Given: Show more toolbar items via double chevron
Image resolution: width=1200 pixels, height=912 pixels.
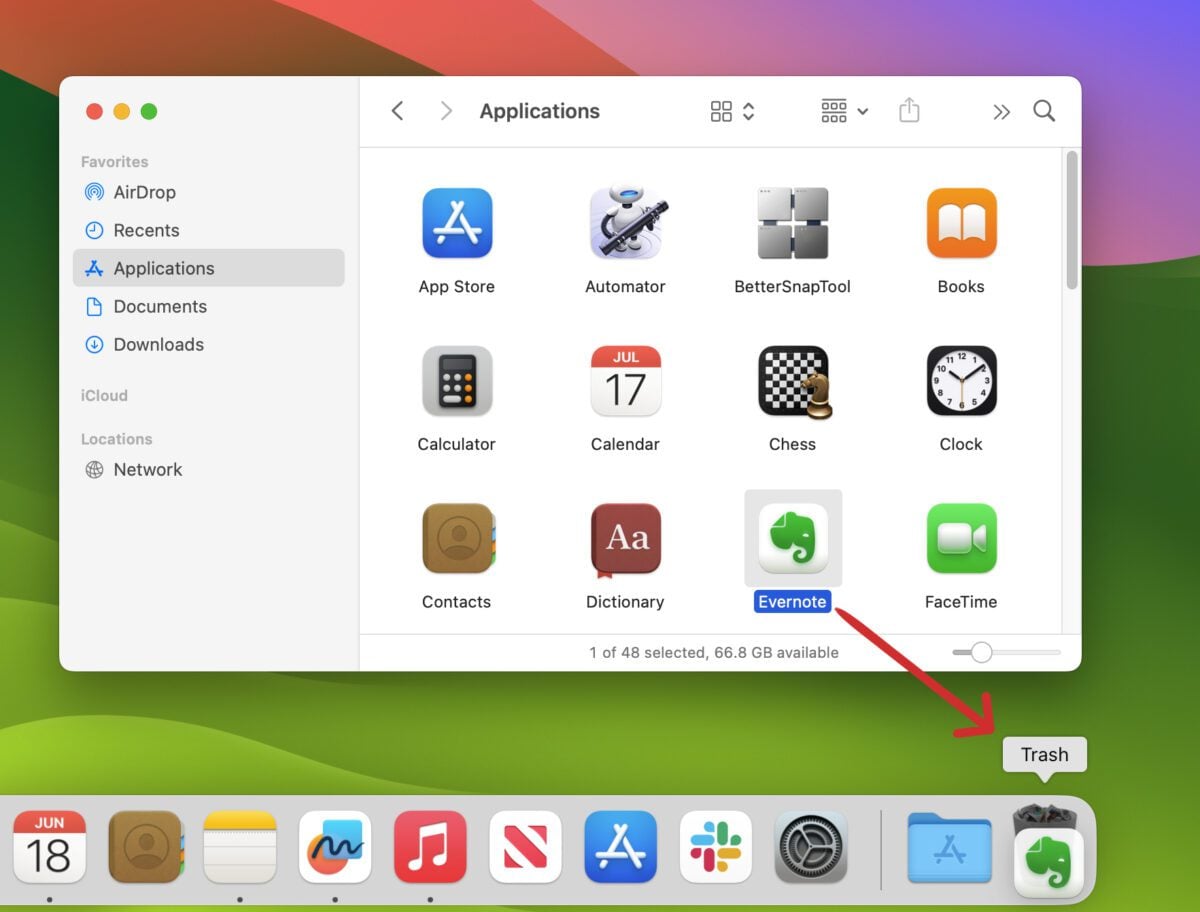Looking at the screenshot, I should pyautogui.click(x=1002, y=111).
